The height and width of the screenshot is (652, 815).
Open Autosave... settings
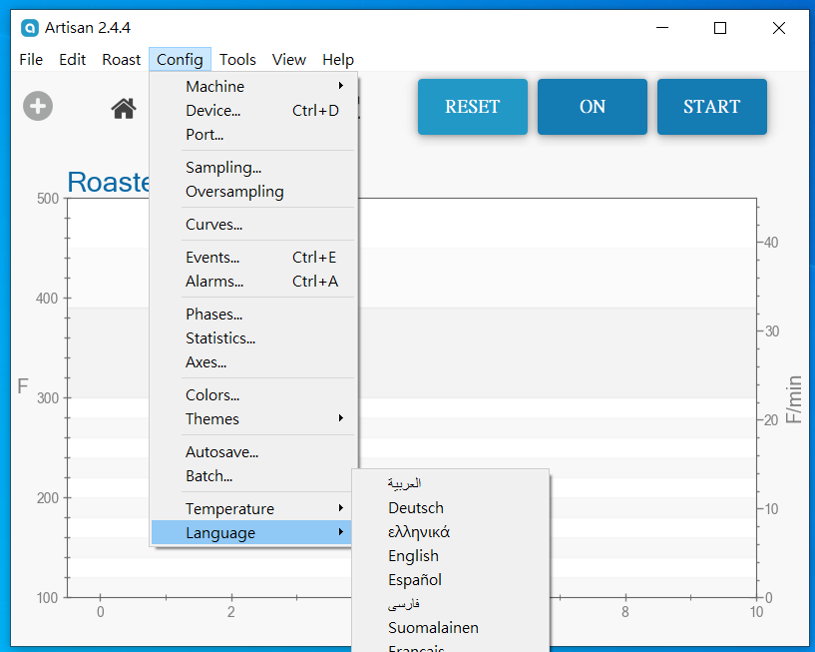pyautogui.click(x=253, y=451)
